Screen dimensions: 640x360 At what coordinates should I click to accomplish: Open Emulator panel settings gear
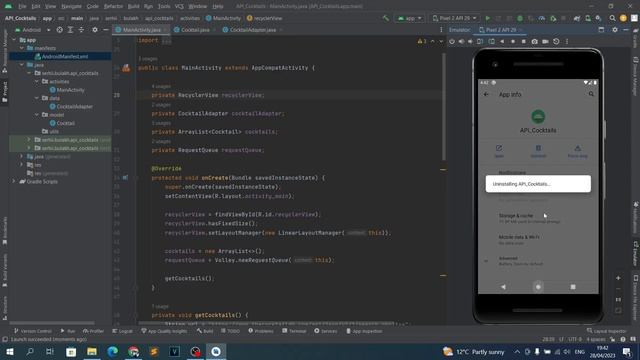(x=615, y=30)
